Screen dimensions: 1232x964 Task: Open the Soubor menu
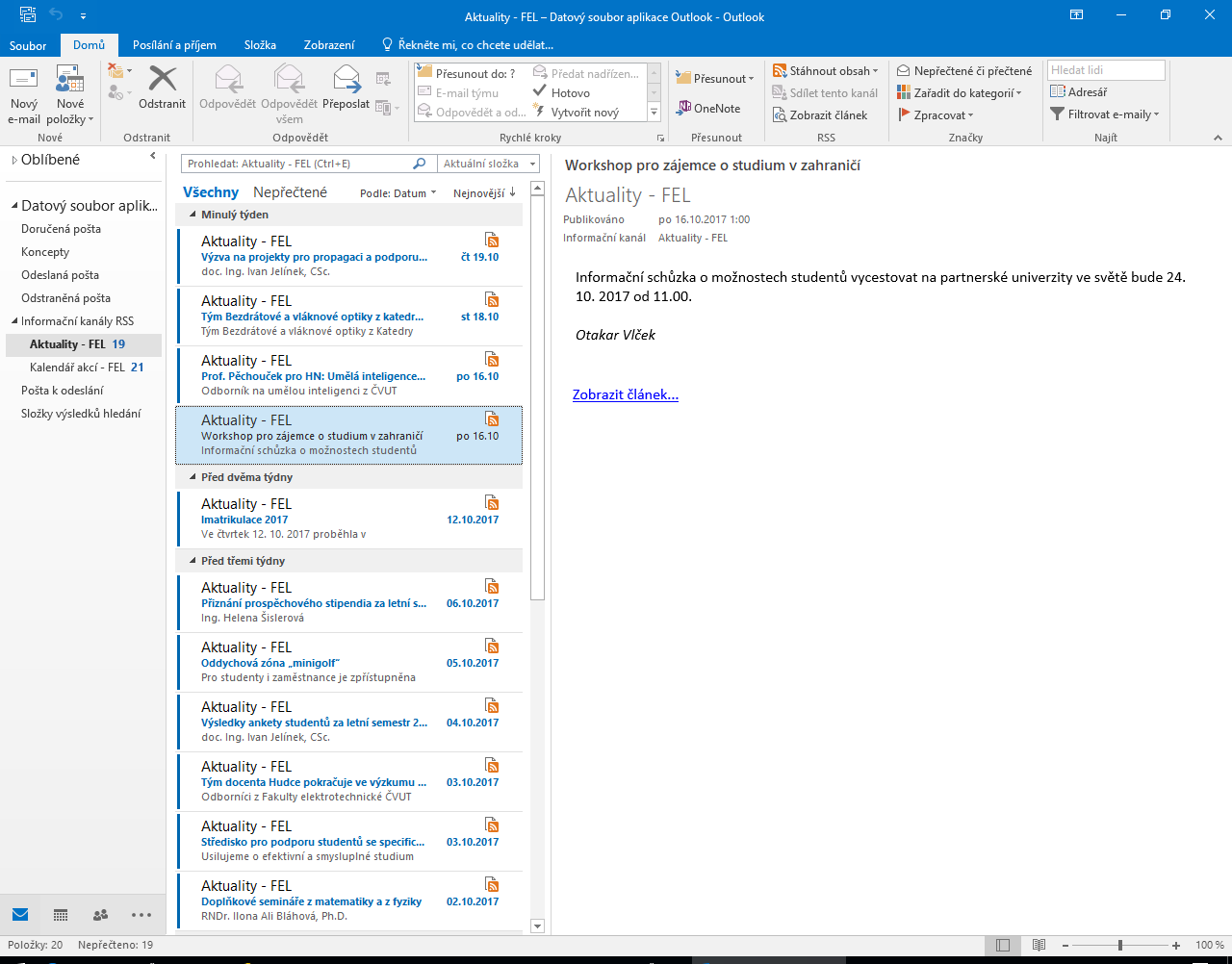28,45
